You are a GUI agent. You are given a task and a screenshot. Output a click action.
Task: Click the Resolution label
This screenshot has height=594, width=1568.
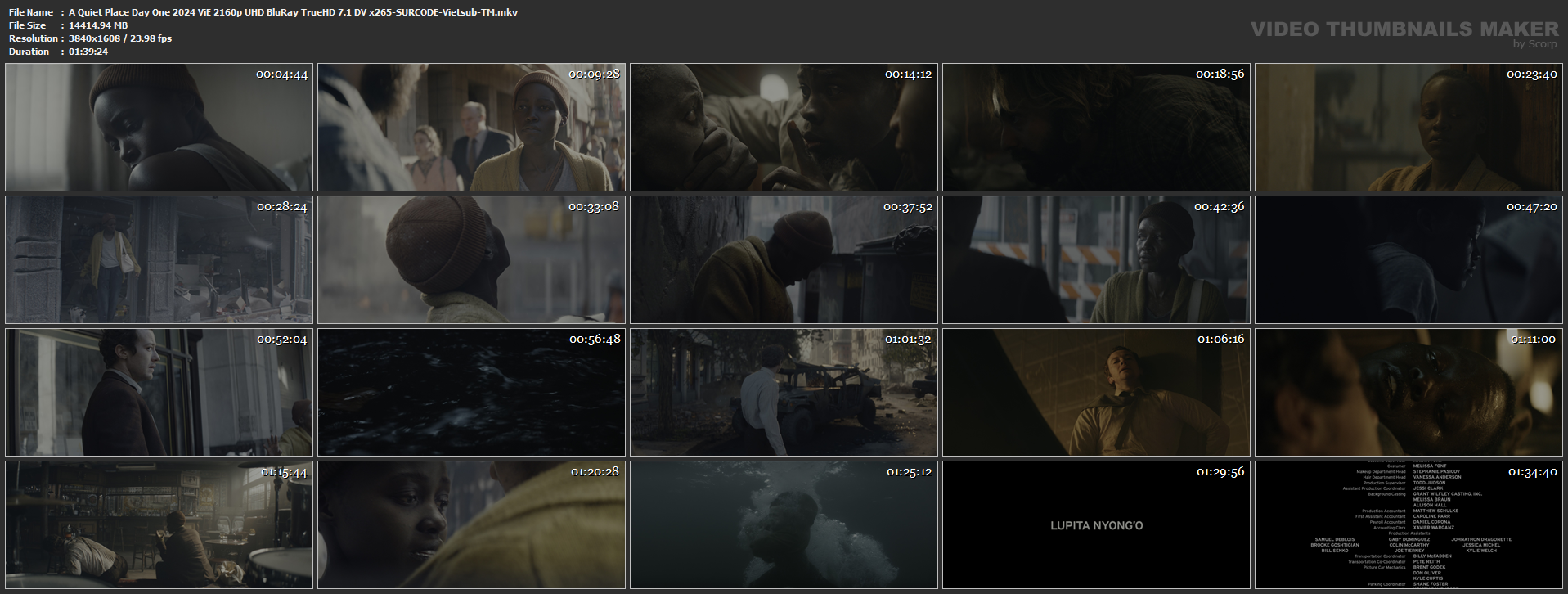click(x=34, y=38)
